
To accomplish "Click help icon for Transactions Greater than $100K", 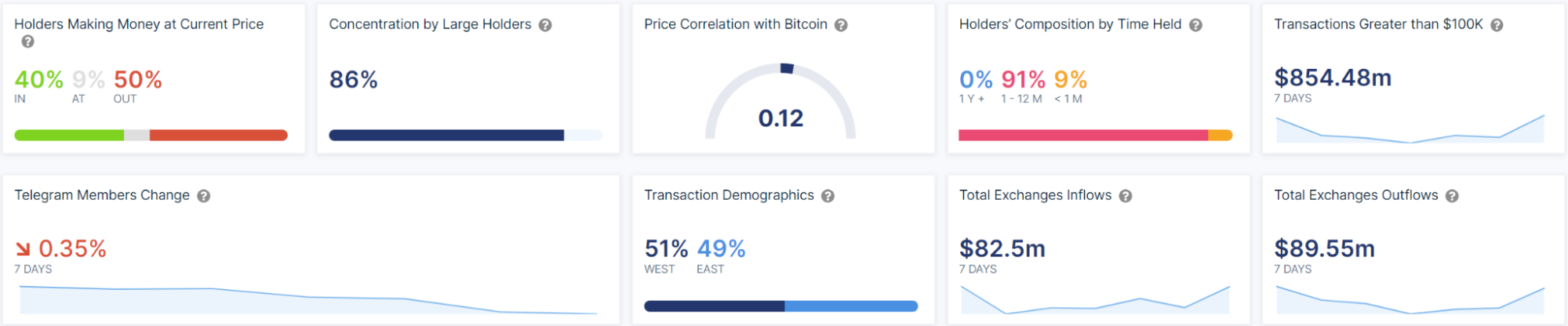I will (1497, 25).
